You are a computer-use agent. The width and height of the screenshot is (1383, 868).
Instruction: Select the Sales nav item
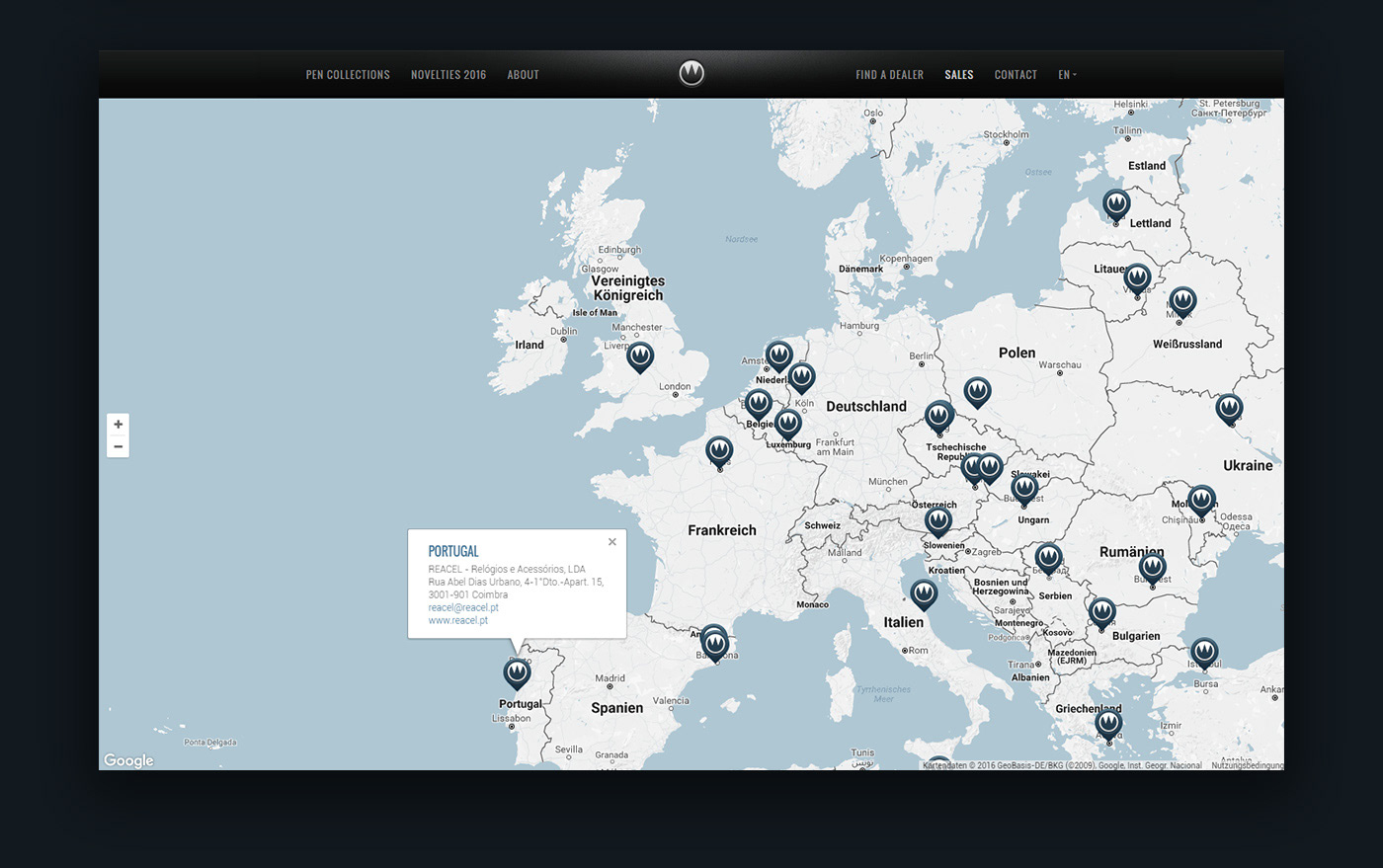[958, 75]
